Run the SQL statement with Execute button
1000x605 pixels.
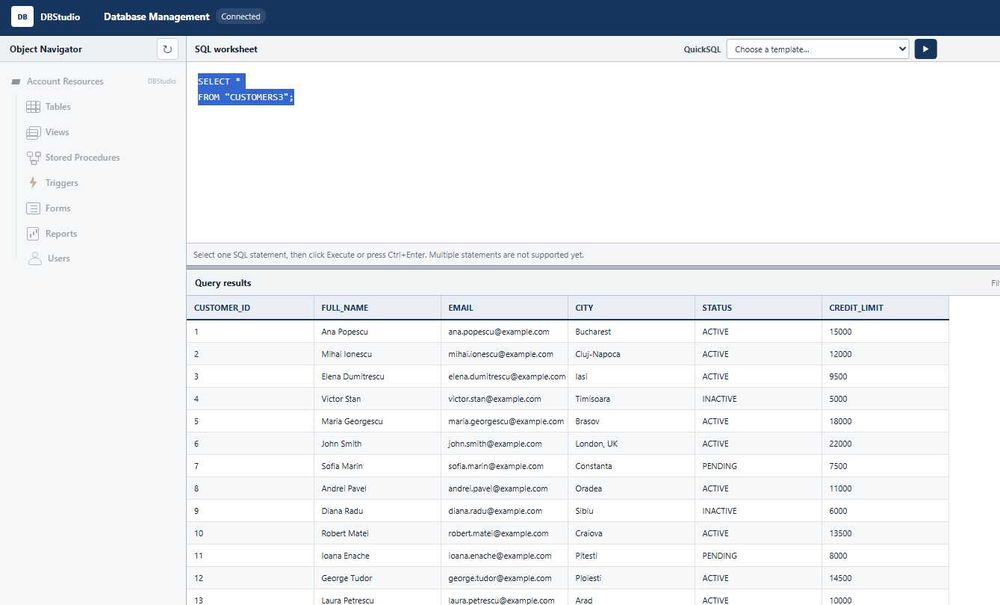tap(925, 49)
